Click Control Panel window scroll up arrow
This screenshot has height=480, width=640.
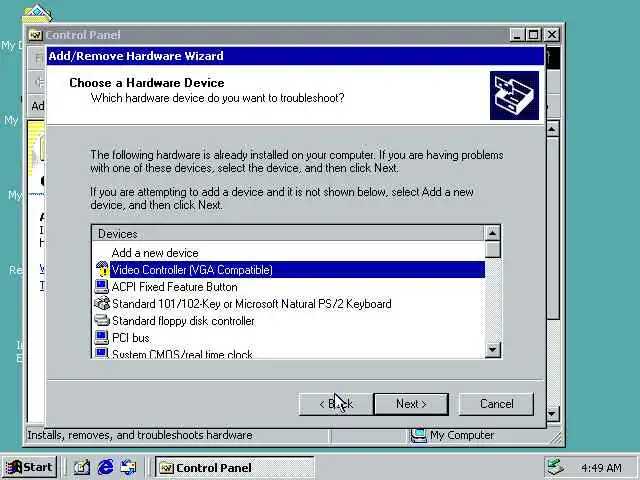pos(552,129)
